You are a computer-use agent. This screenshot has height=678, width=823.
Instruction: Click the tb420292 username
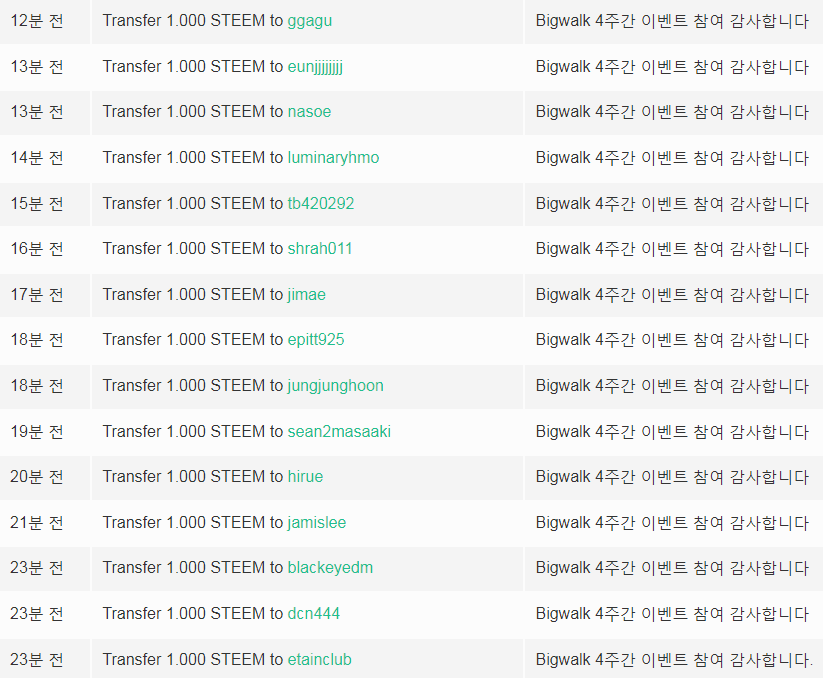321,204
